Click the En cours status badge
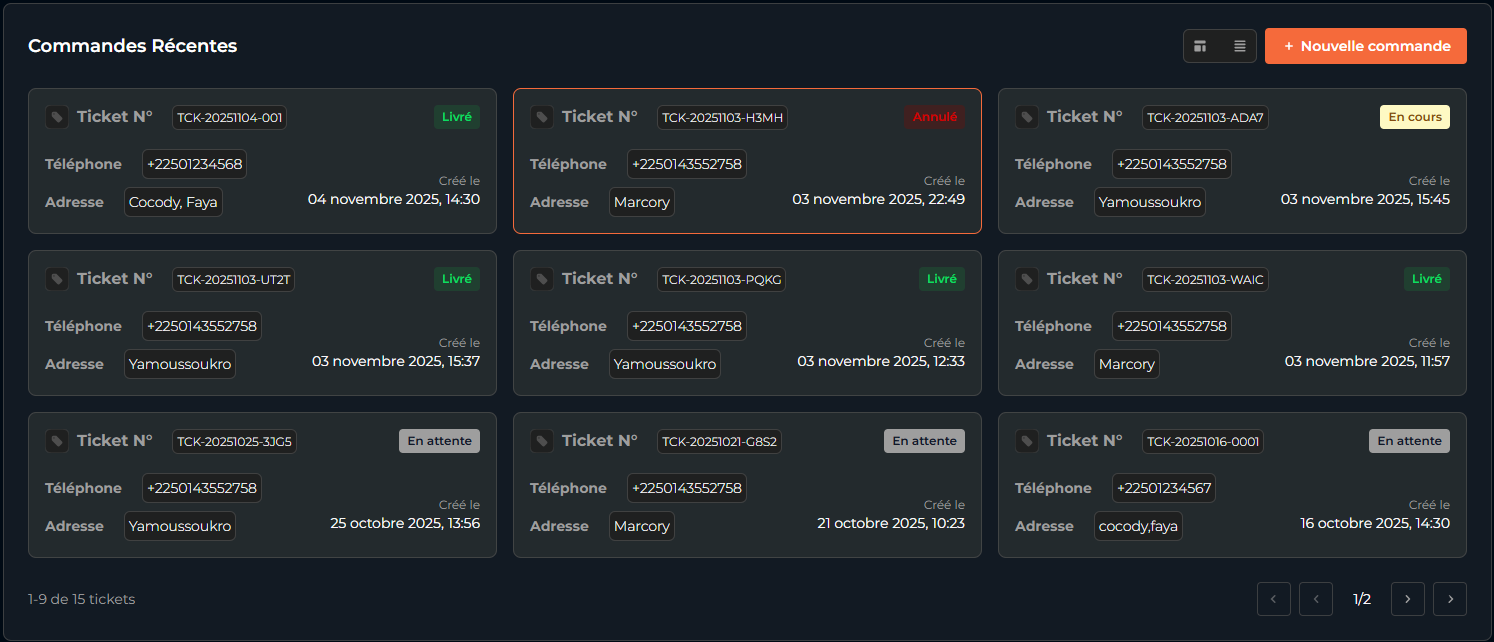Viewport: 1494px width, 642px height. (1414, 117)
